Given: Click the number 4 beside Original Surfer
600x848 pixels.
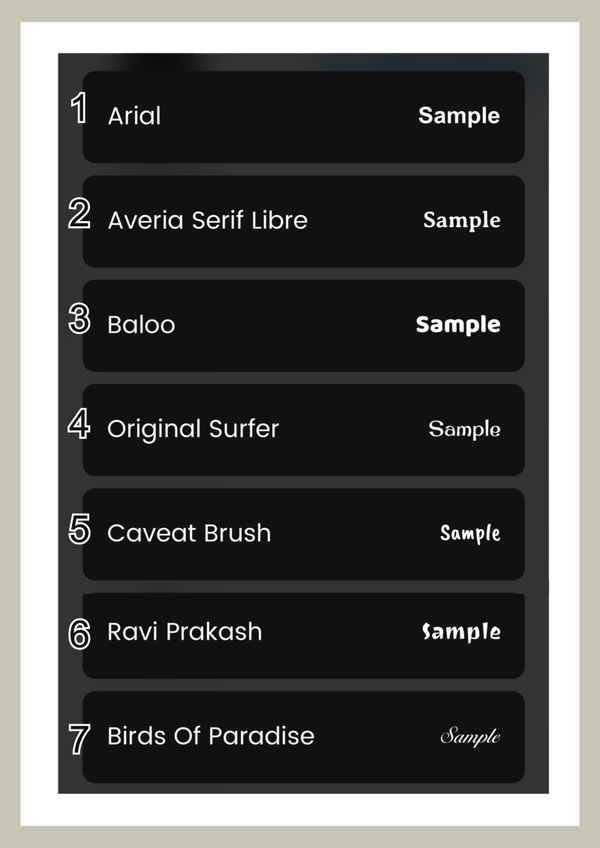Looking at the screenshot, I should tap(79, 423).
